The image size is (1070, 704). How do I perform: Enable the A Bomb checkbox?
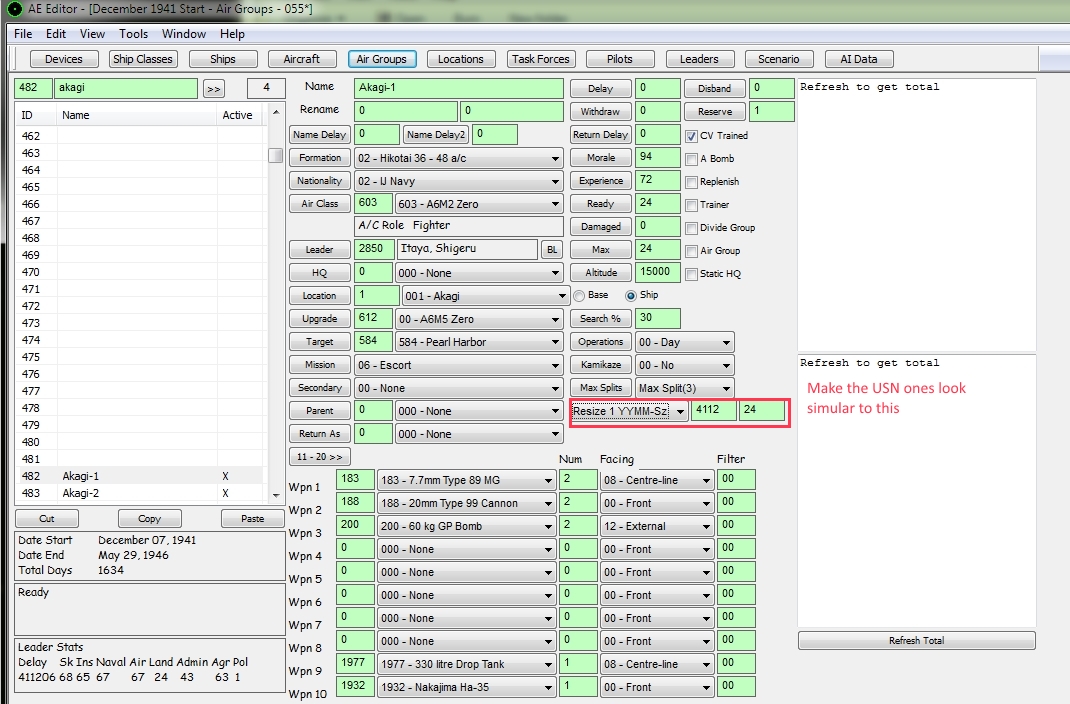click(691, 159)
